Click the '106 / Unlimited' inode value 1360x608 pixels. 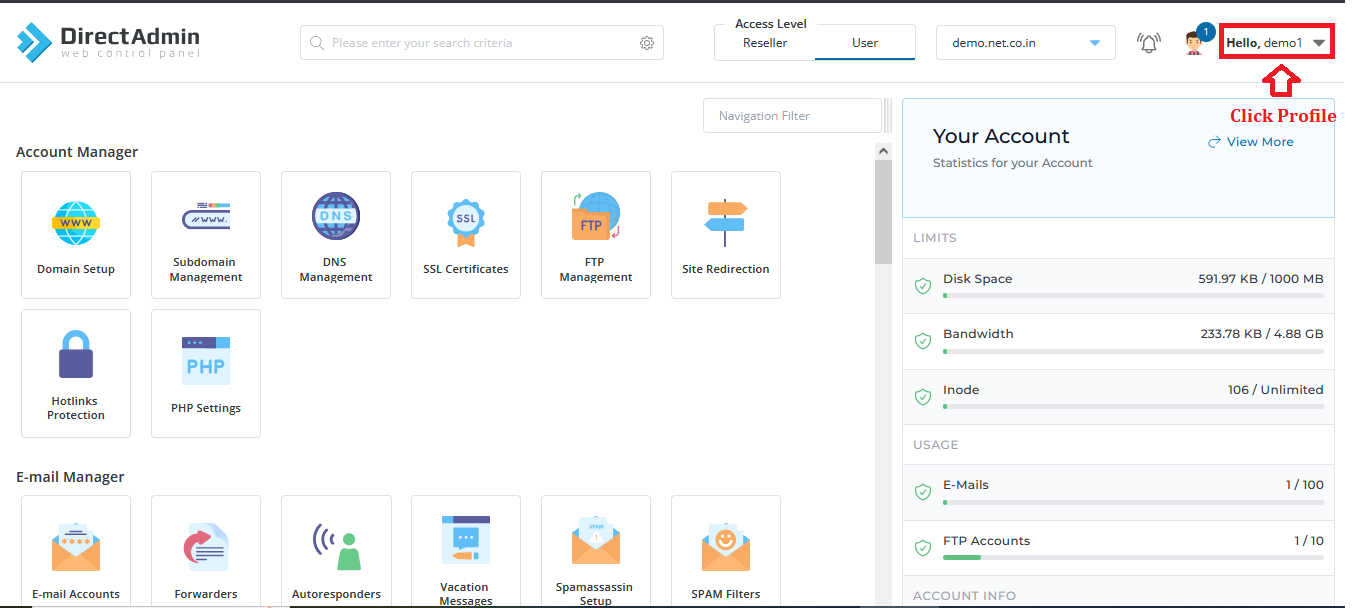pos(1276,390)
